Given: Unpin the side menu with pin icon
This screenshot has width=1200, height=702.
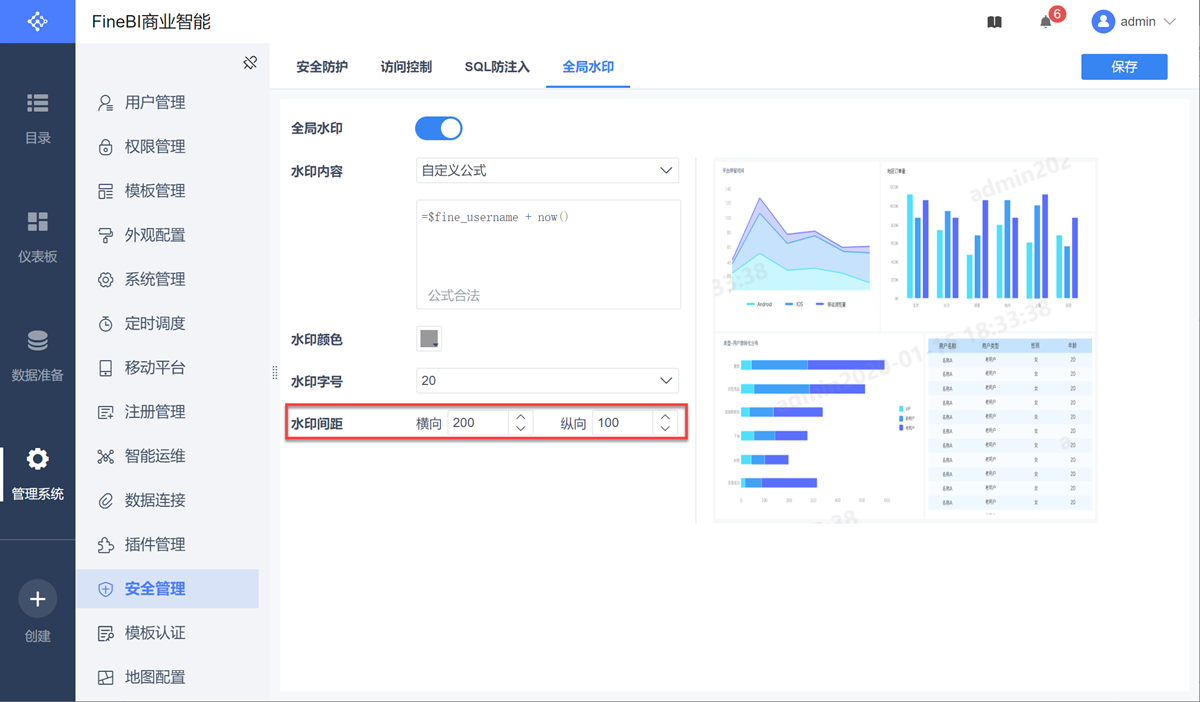Looking at the screenshot, I should [250, 63].
